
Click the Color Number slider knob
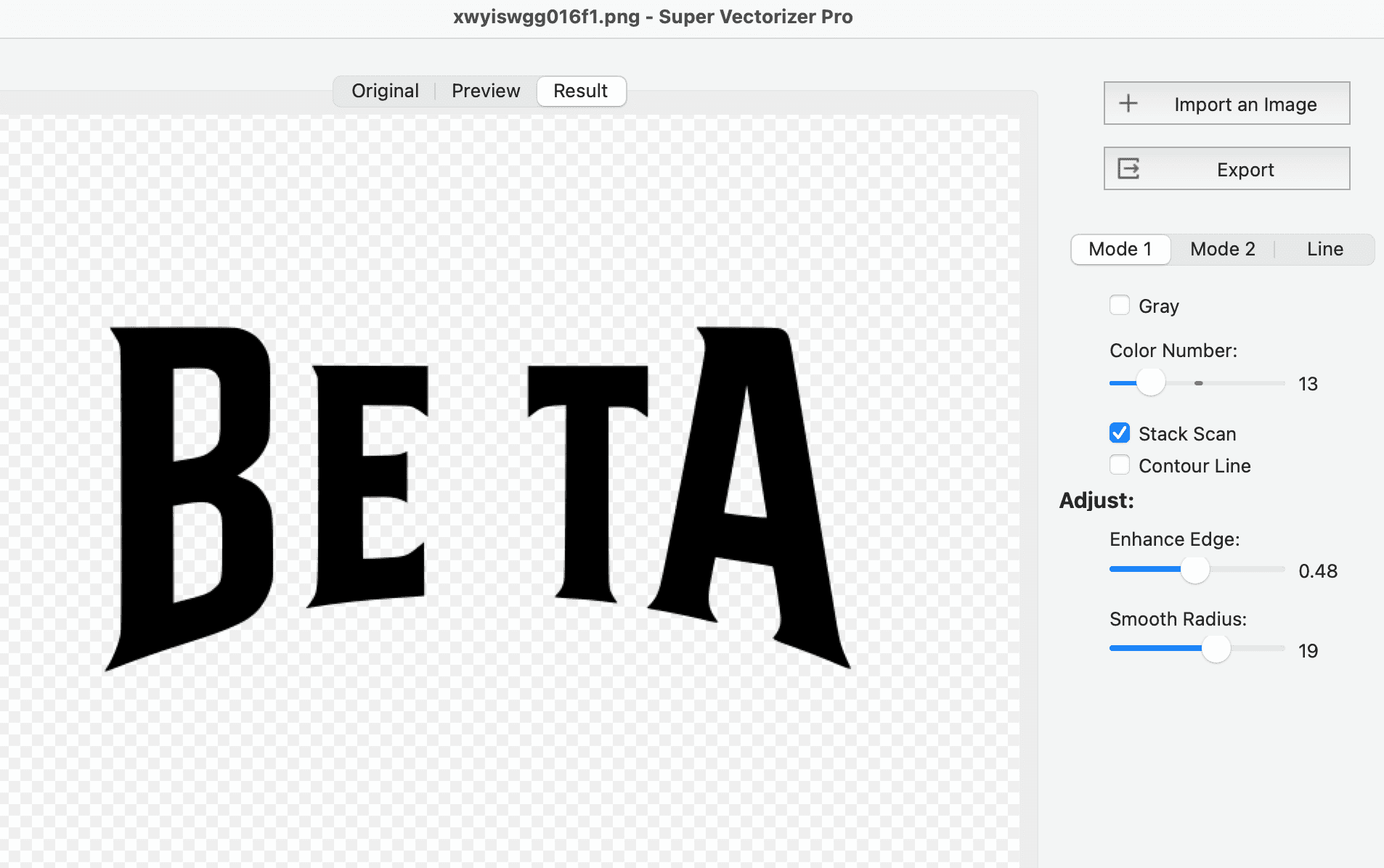click(x=1150, y=382)
